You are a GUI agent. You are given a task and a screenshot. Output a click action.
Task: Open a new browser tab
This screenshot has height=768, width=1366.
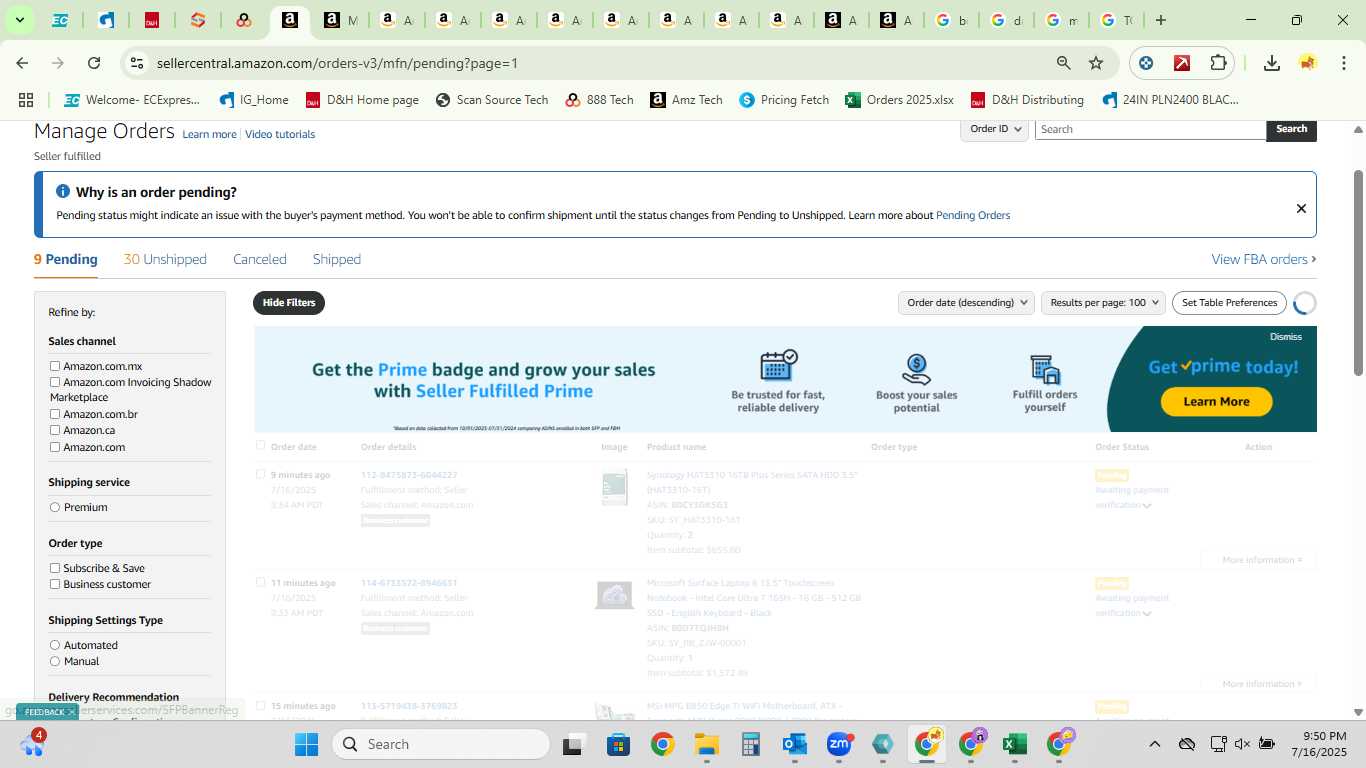point(1160,20)
